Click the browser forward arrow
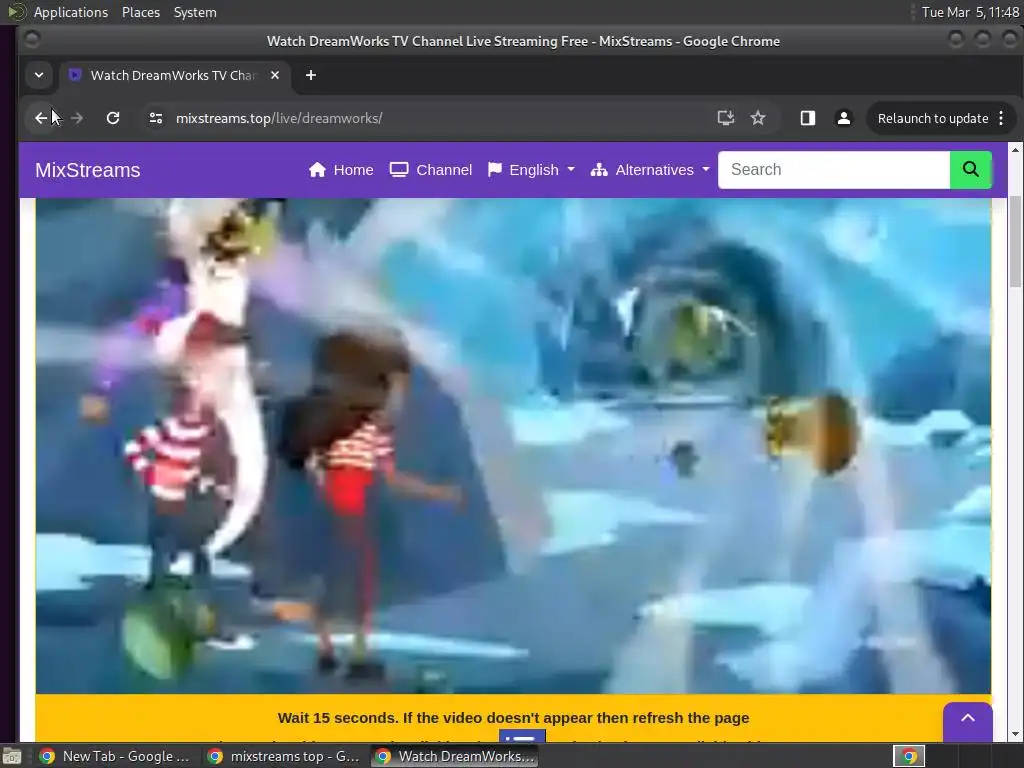Viewport: 1024px width, 768px height. point(76,118)
